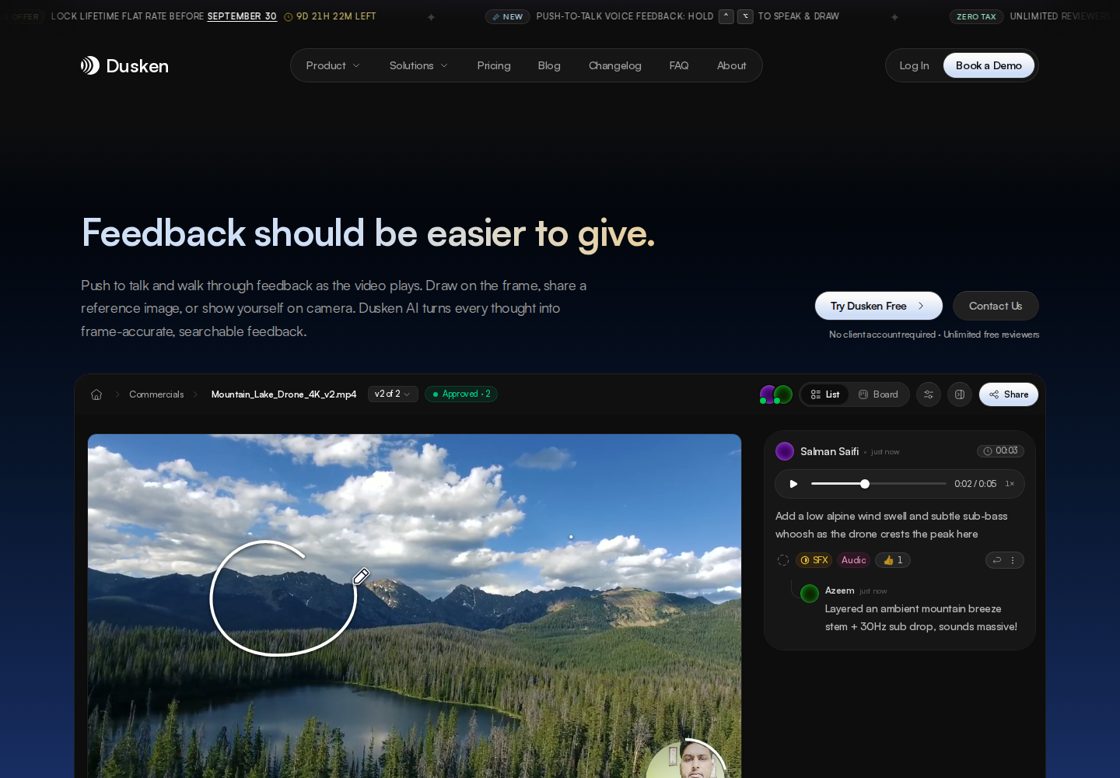Click the Log In link

click(914, 66)
